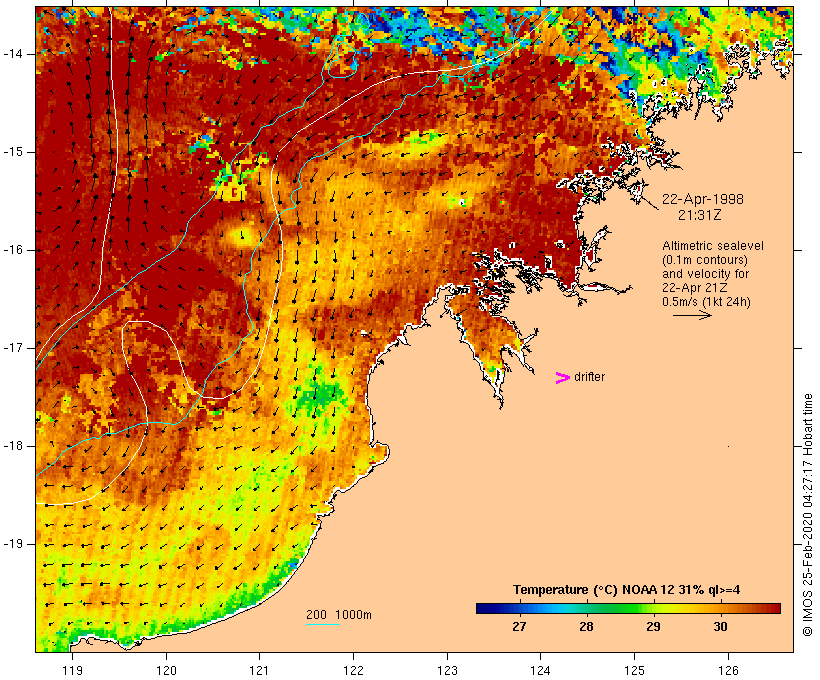Click the '0.5m/s (1kt 24h)' scale label

tap(706, 302)
